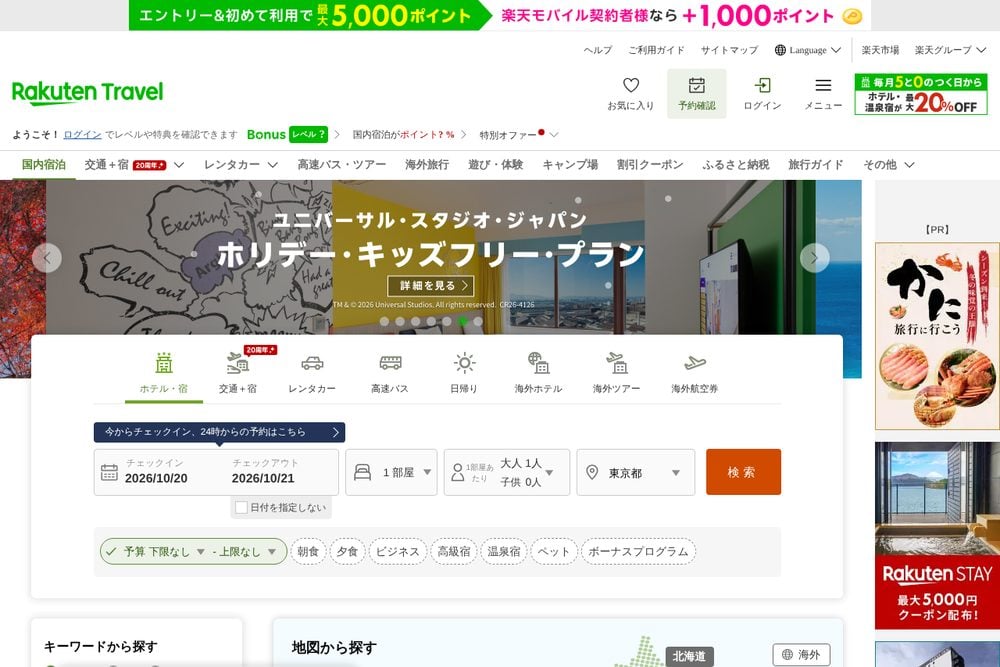The width and height of the screenshot is (1000, 667).
Task: Open the 割引クーポン nav item
Action: pos(650,165)
